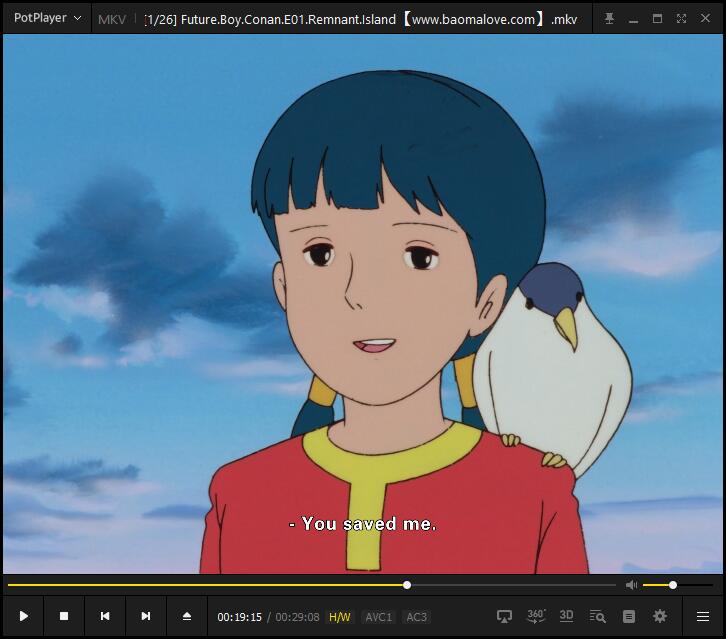
Task: Switch to fullscreen mode
Action: pos(681,19)
